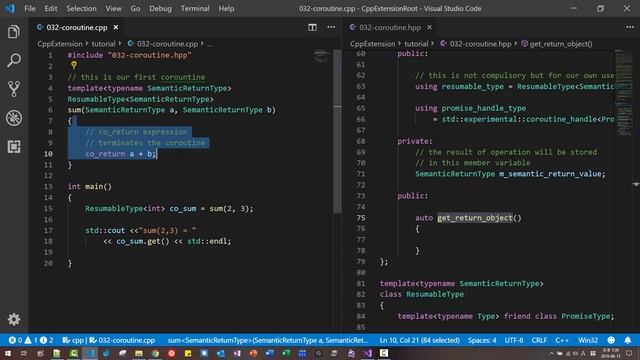Click the left editor minimap

[322, 56]
